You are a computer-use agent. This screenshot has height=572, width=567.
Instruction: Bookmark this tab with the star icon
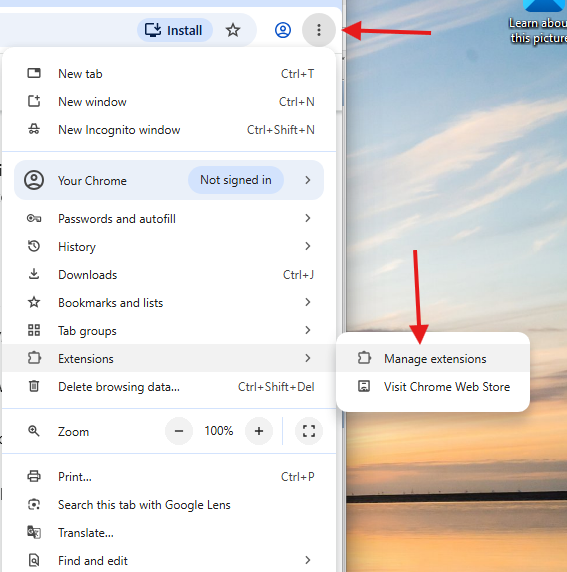tap(233, 30)
